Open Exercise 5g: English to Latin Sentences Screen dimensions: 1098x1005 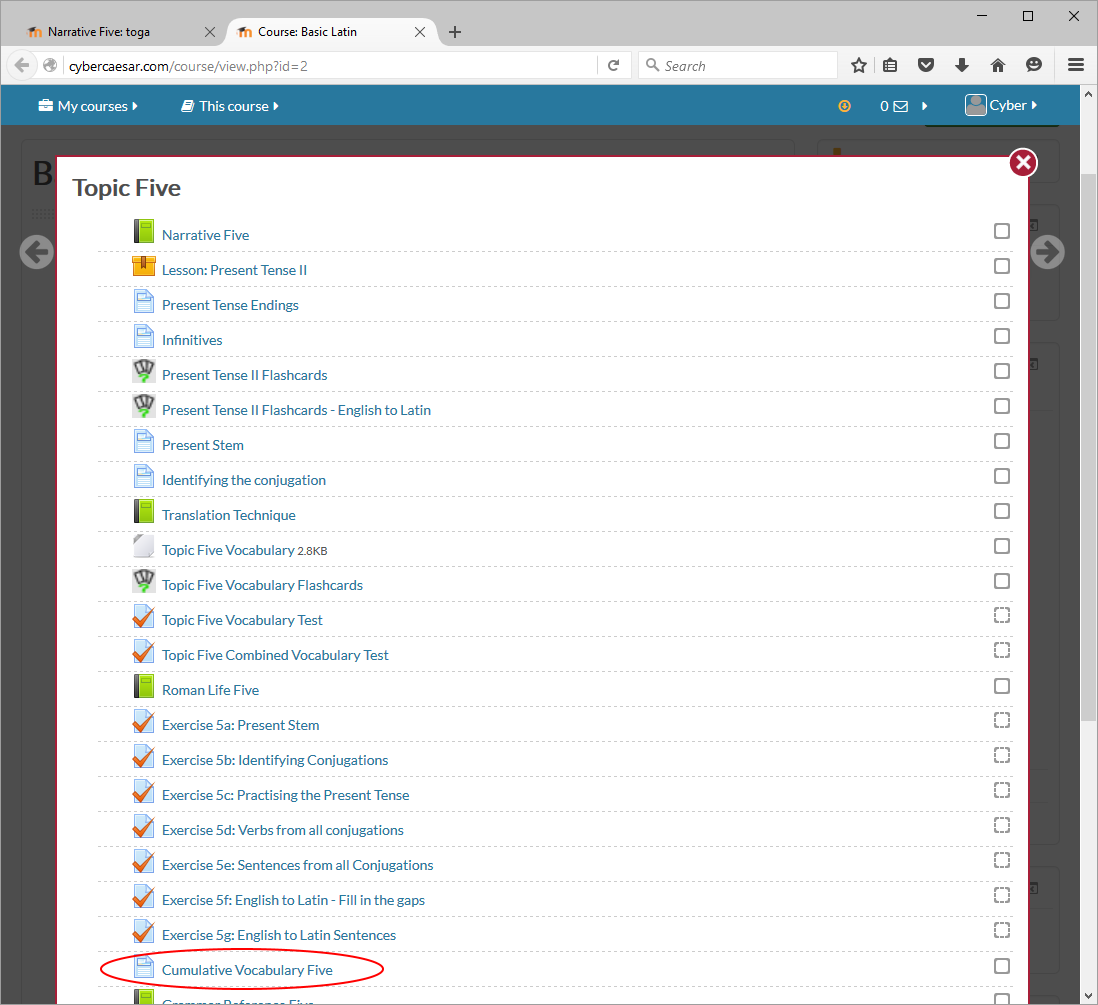(x=279, y=936)
